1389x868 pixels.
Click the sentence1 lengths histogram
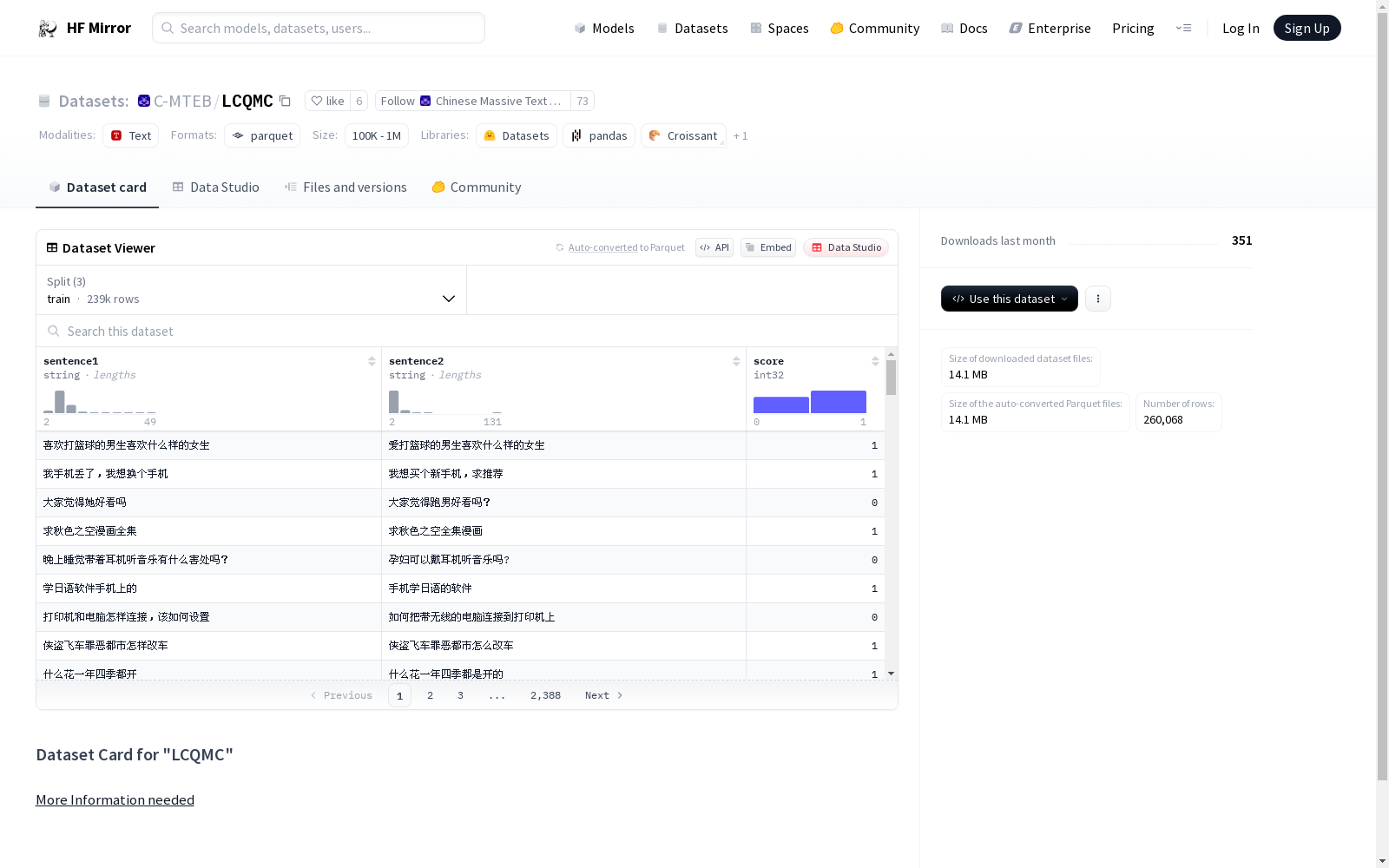tap(100, 402)
